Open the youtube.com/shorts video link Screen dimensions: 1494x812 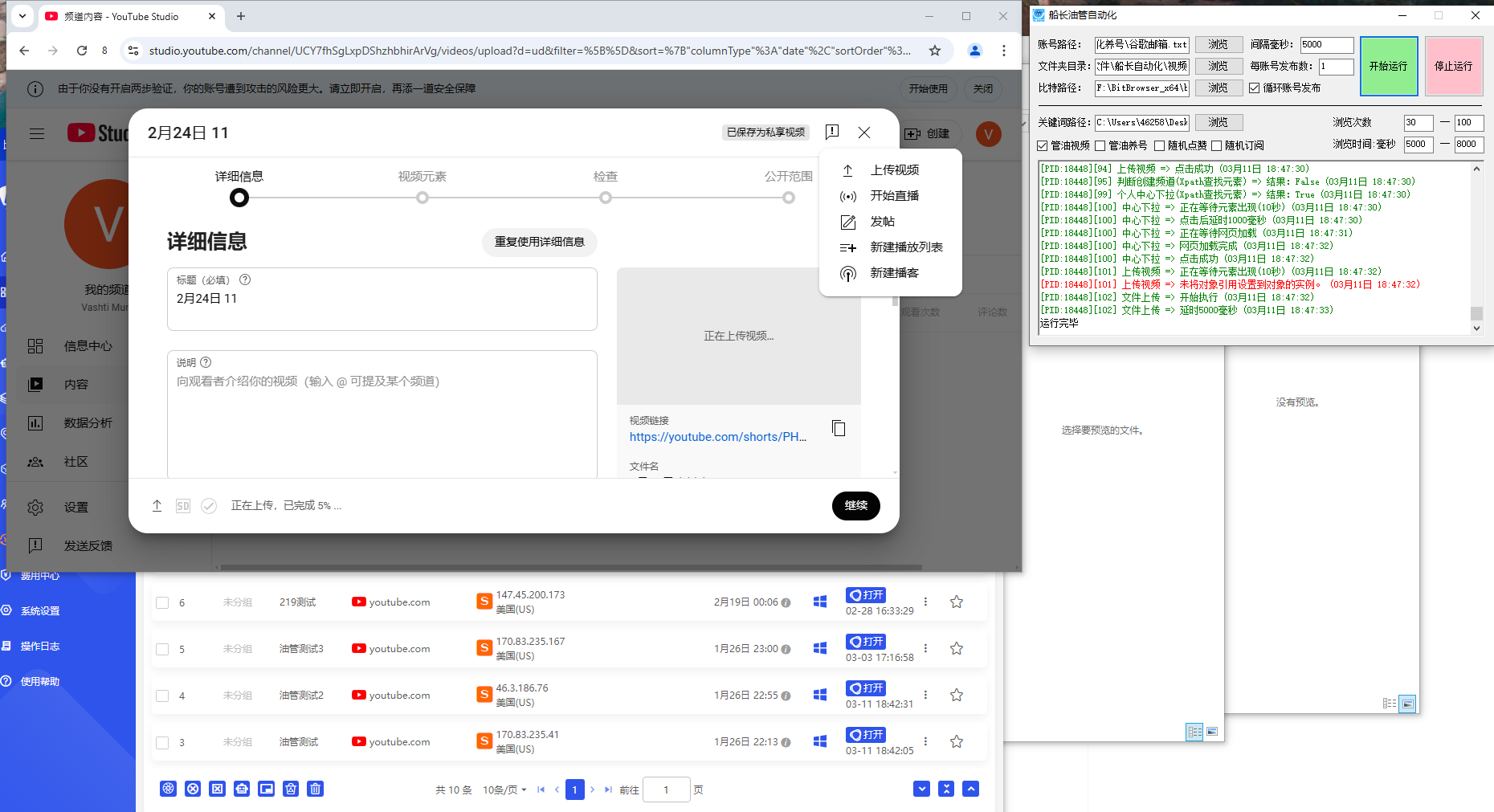(x=718, y=437)
